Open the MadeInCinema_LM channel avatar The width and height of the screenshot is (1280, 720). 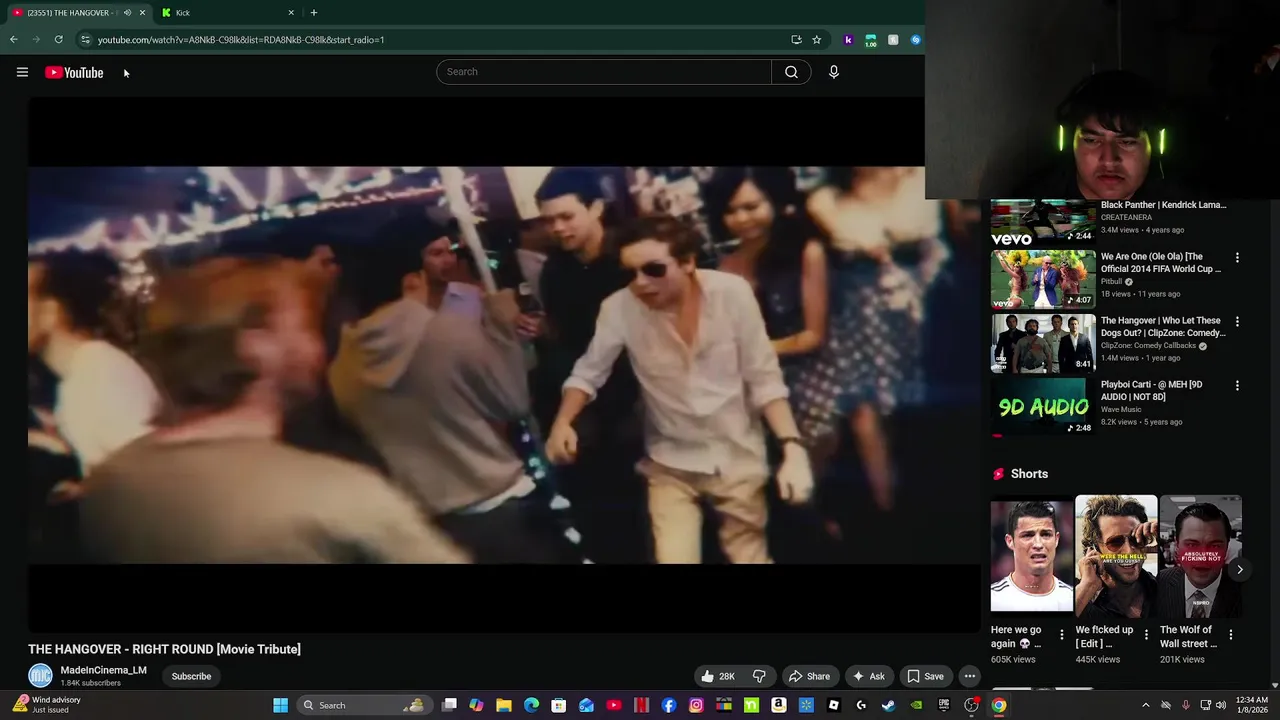40,676
